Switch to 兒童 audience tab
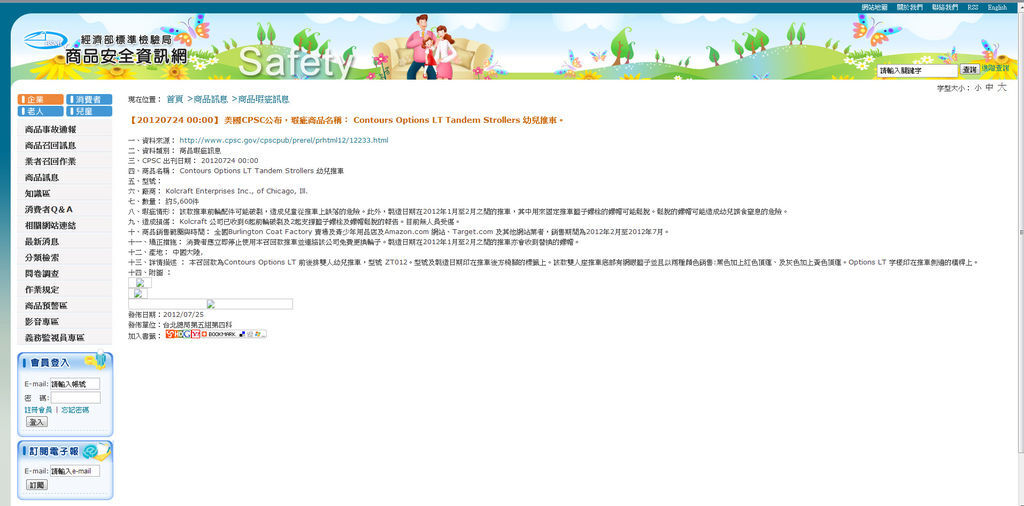This screenshot has height=506, width=1024. 89,111
